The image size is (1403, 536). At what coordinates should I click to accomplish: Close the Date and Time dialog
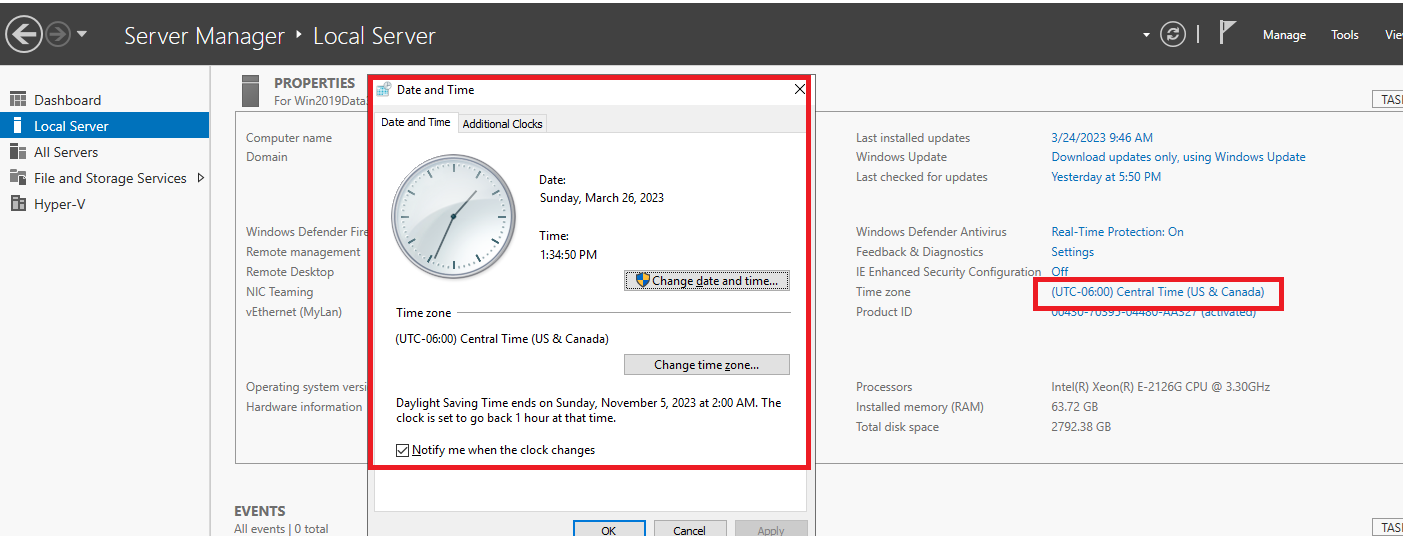pos(799,89)
